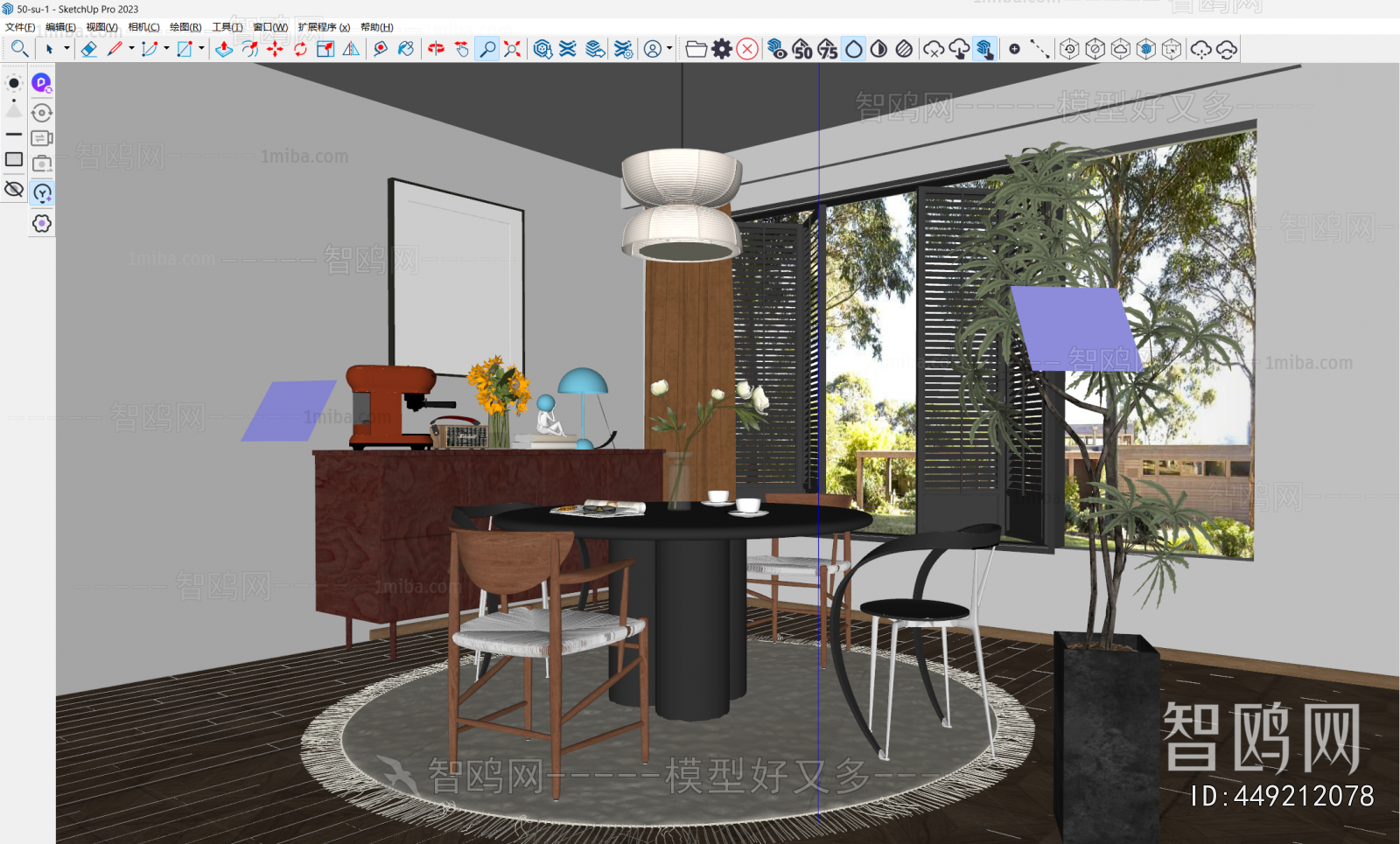Click Zoom Extents tool
Image resolution: width=1400 pixels, height=844 pixels.
click(x=513, y=49)
